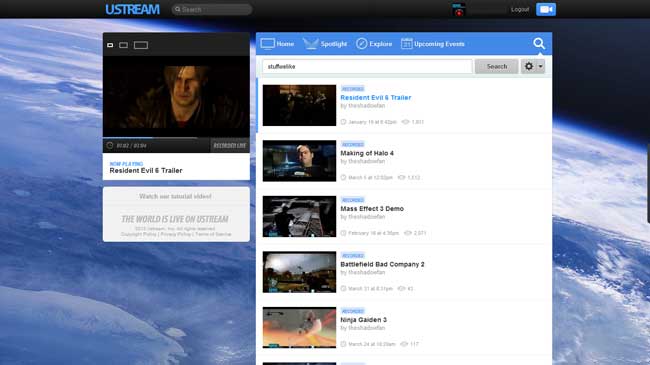Open the gear settings dropdown

(533, 66)
